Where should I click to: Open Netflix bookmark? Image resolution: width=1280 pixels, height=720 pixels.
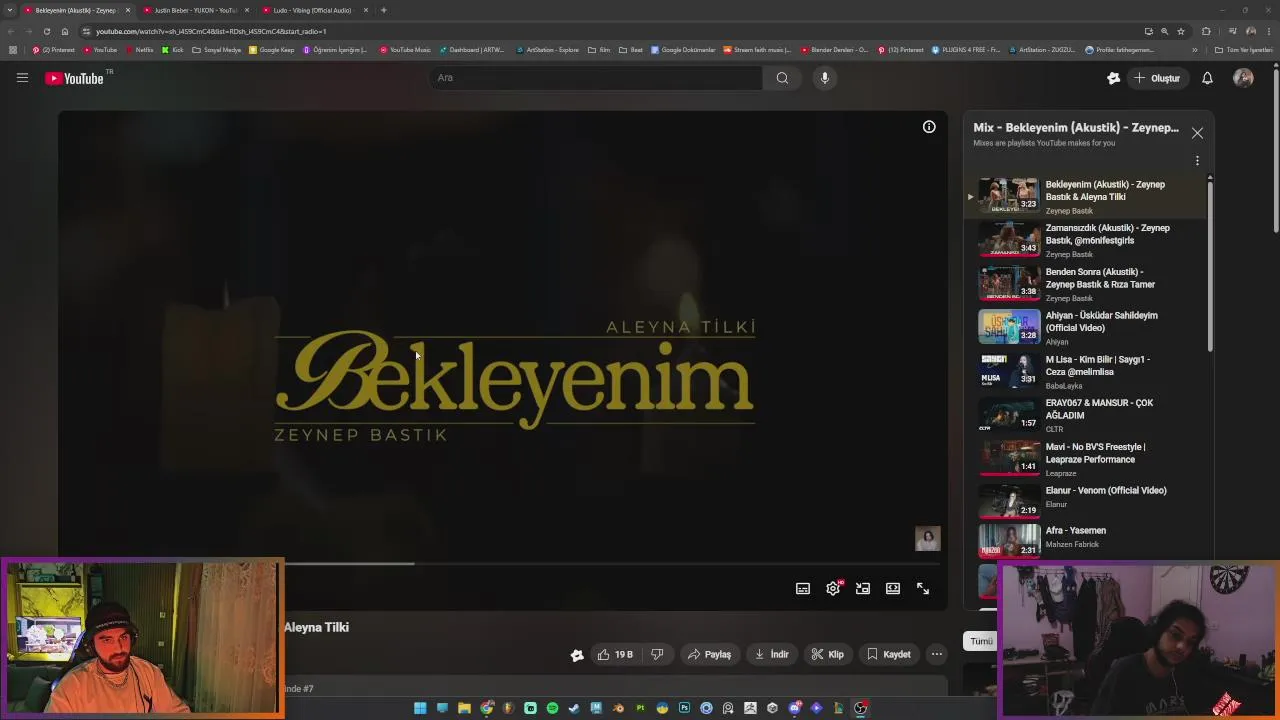click(139, 50)
